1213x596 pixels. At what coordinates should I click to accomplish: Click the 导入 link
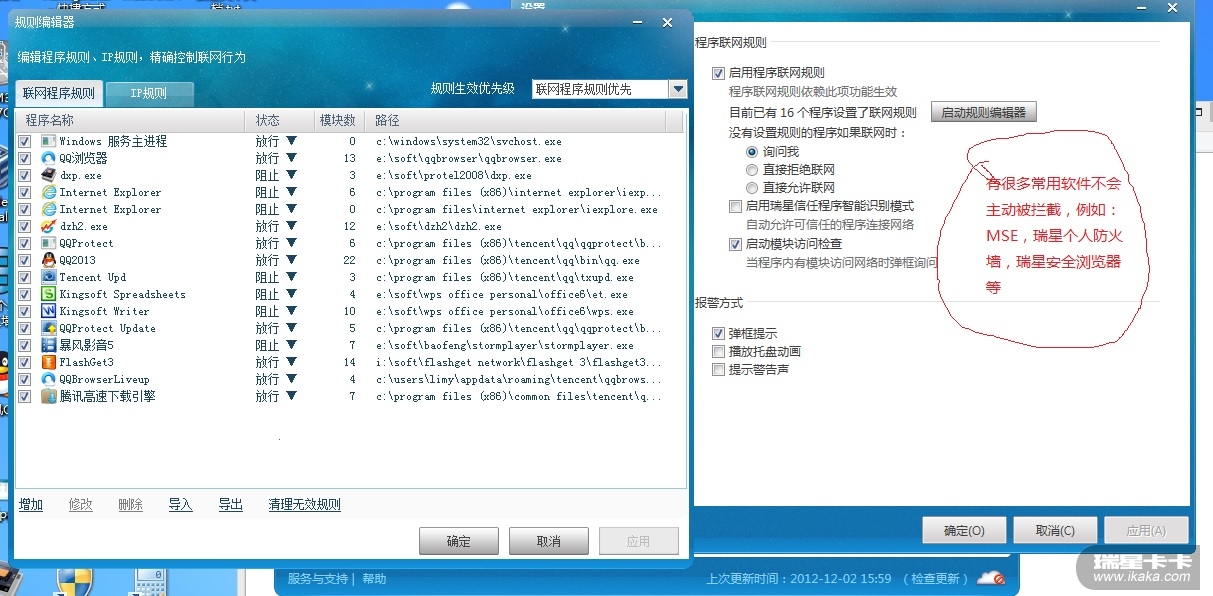point(181,505)
